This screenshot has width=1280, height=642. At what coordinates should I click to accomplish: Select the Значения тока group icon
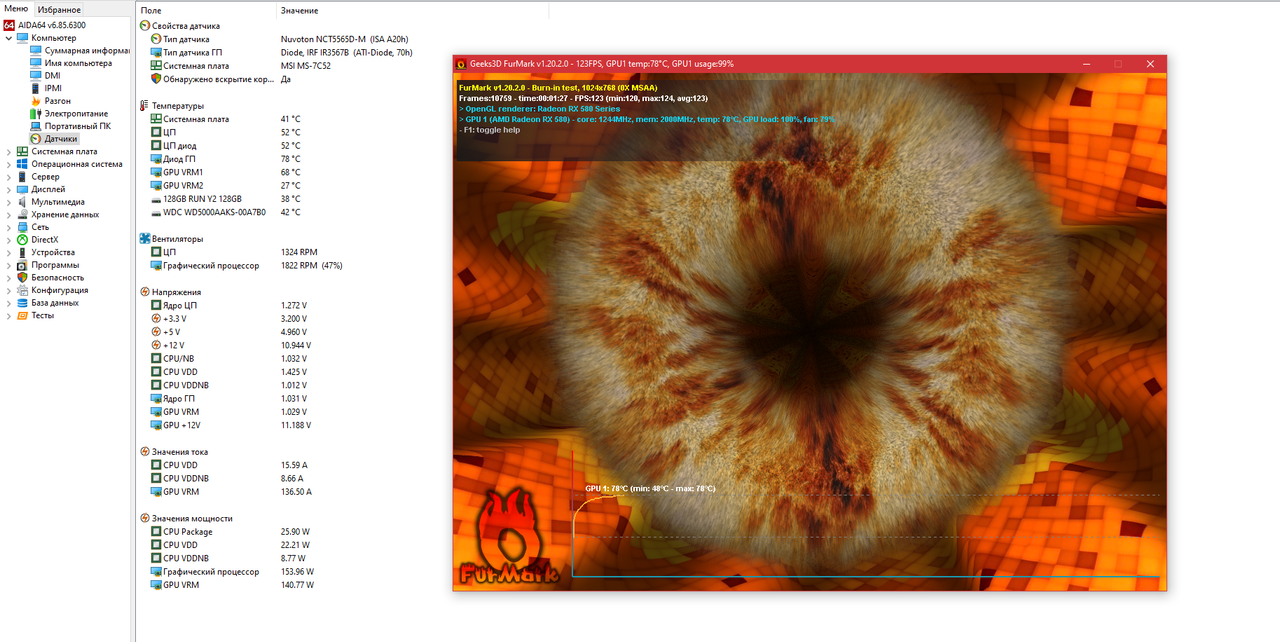[x=145, y=452]
